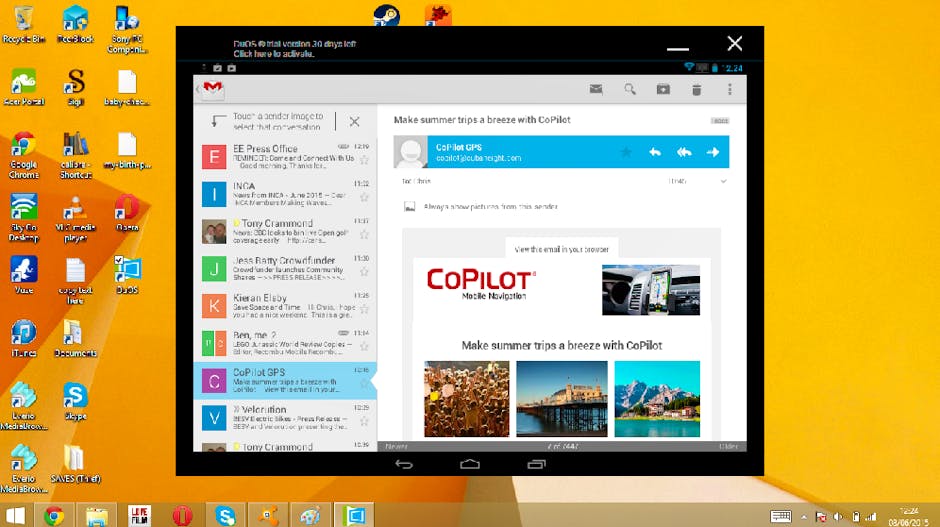Viewport: 940px width, 527px height.
Task: Open the three-dot overflow menu in Gmail
Action: pos(730,90)
